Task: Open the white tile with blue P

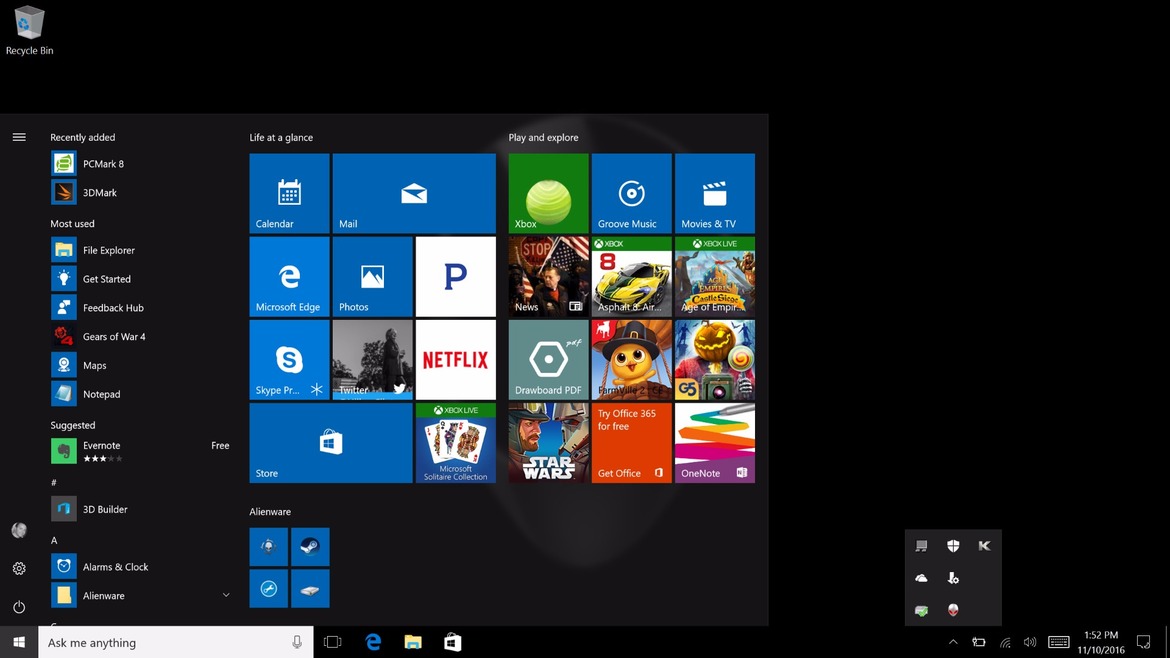Action: point(456,277)
